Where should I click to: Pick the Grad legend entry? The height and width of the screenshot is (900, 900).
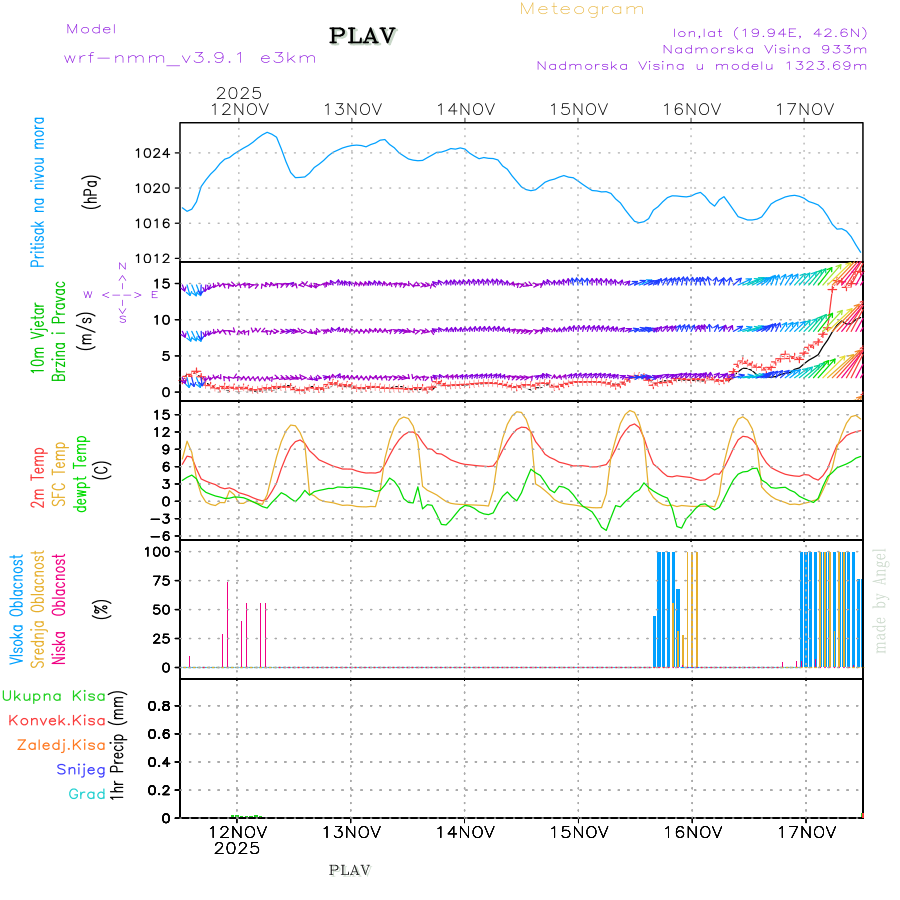[86, 795]
